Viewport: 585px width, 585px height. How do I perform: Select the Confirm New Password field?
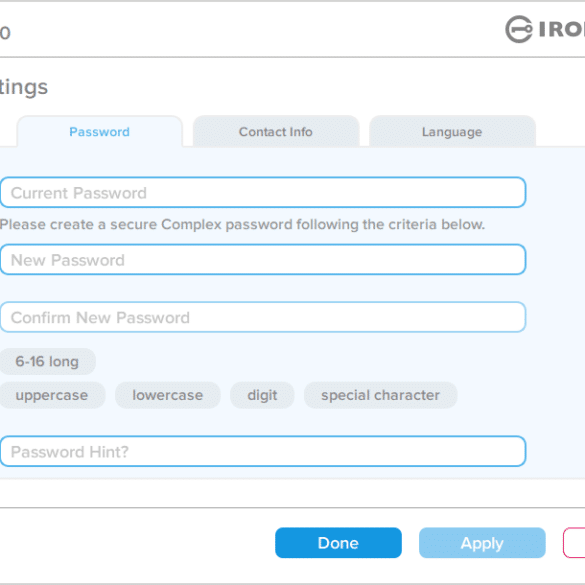[x=263, y=317]
